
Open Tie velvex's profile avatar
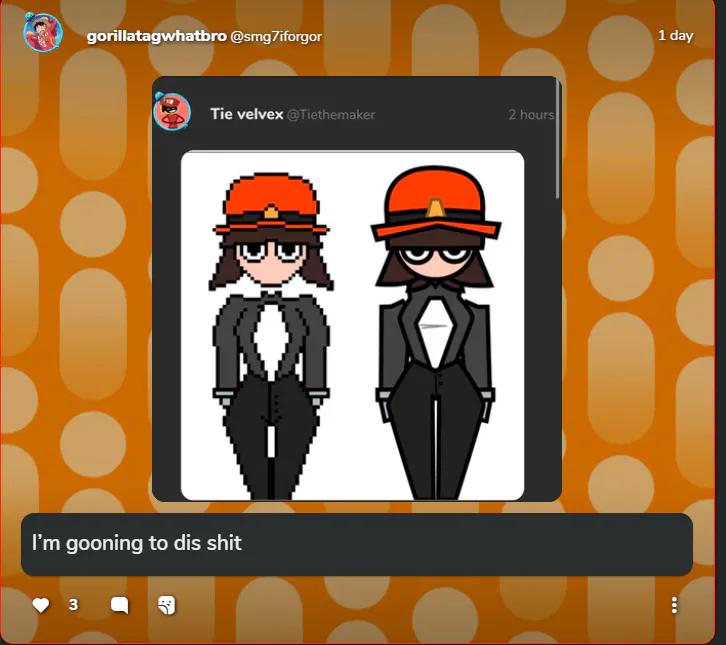tap(172, 112)
